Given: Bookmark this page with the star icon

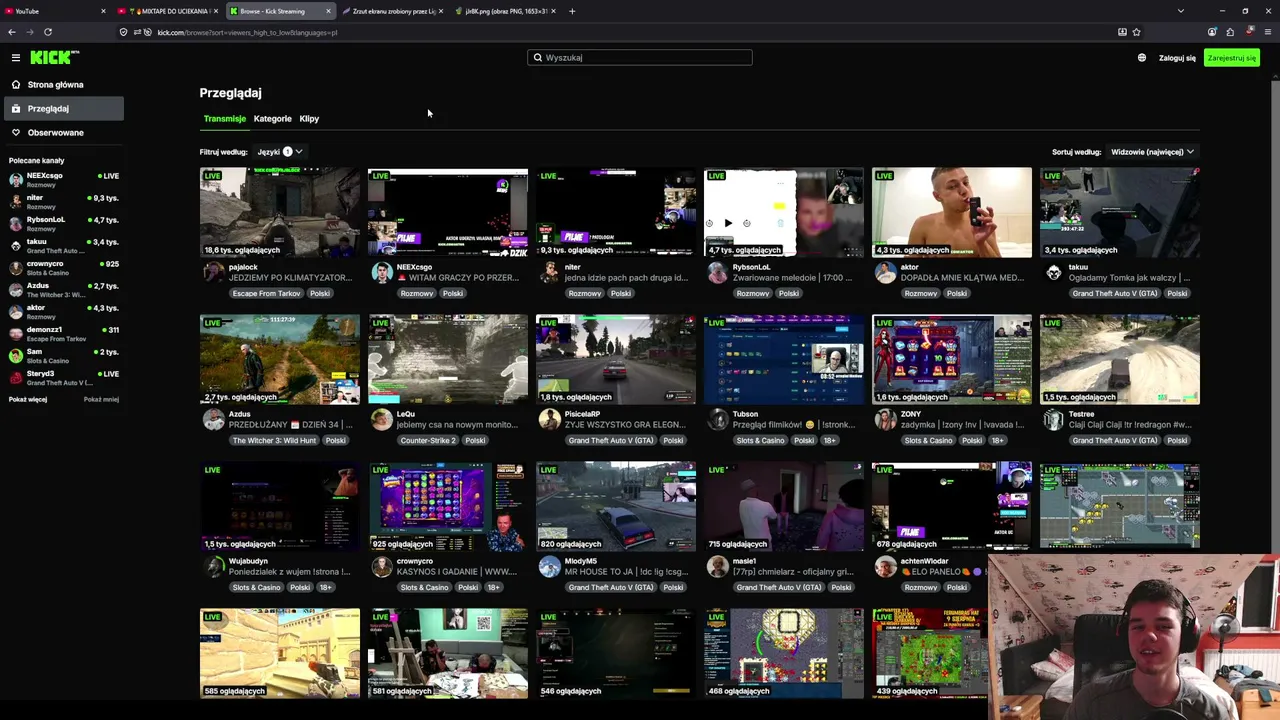Looking at the screenshot, I should 1136,32.
